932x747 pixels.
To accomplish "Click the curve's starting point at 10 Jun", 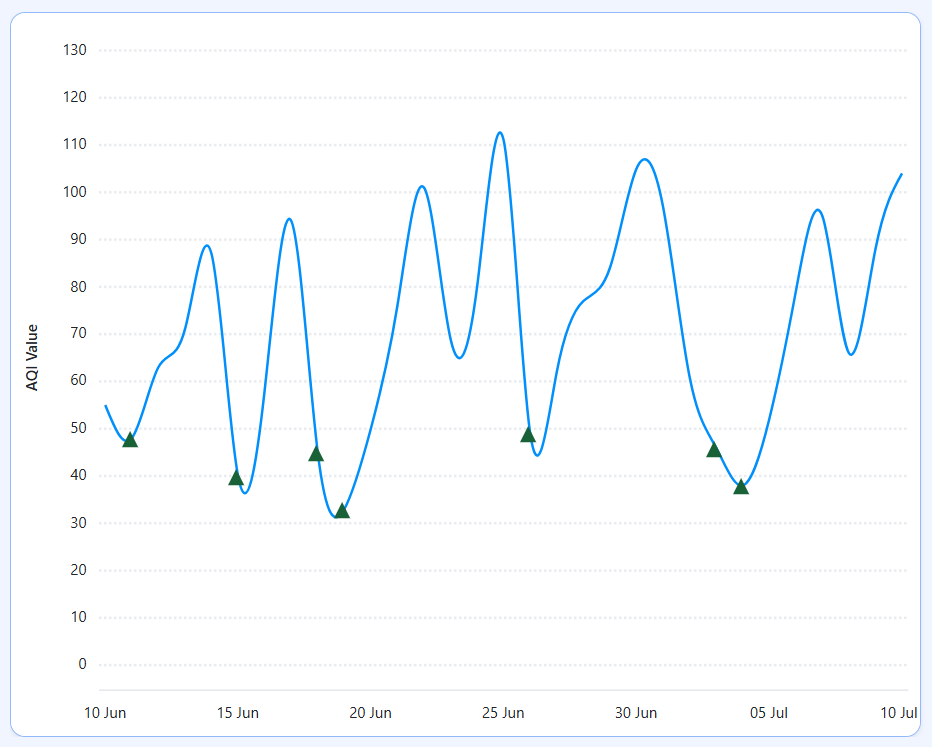I will pyautogui.click(x=105, y=404).
